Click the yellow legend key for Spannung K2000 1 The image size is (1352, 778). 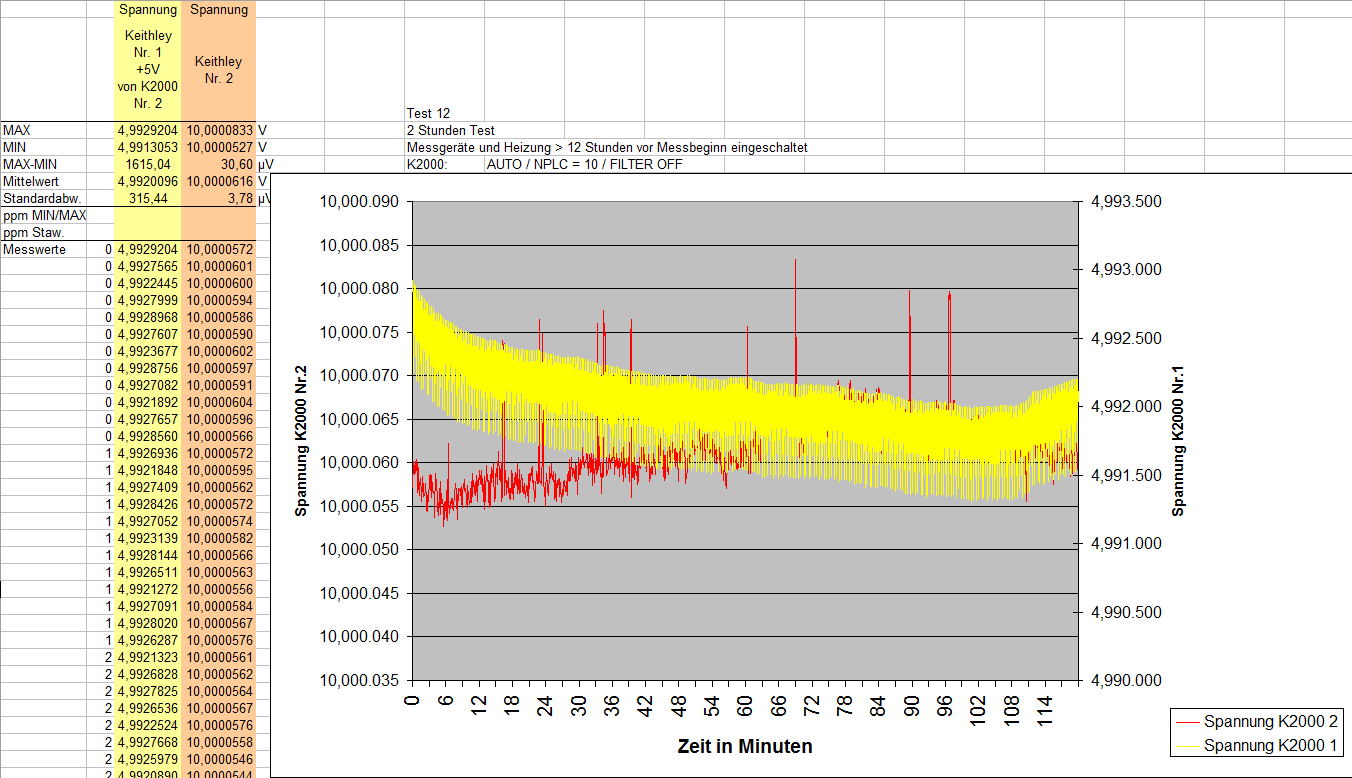(1188, 746)
